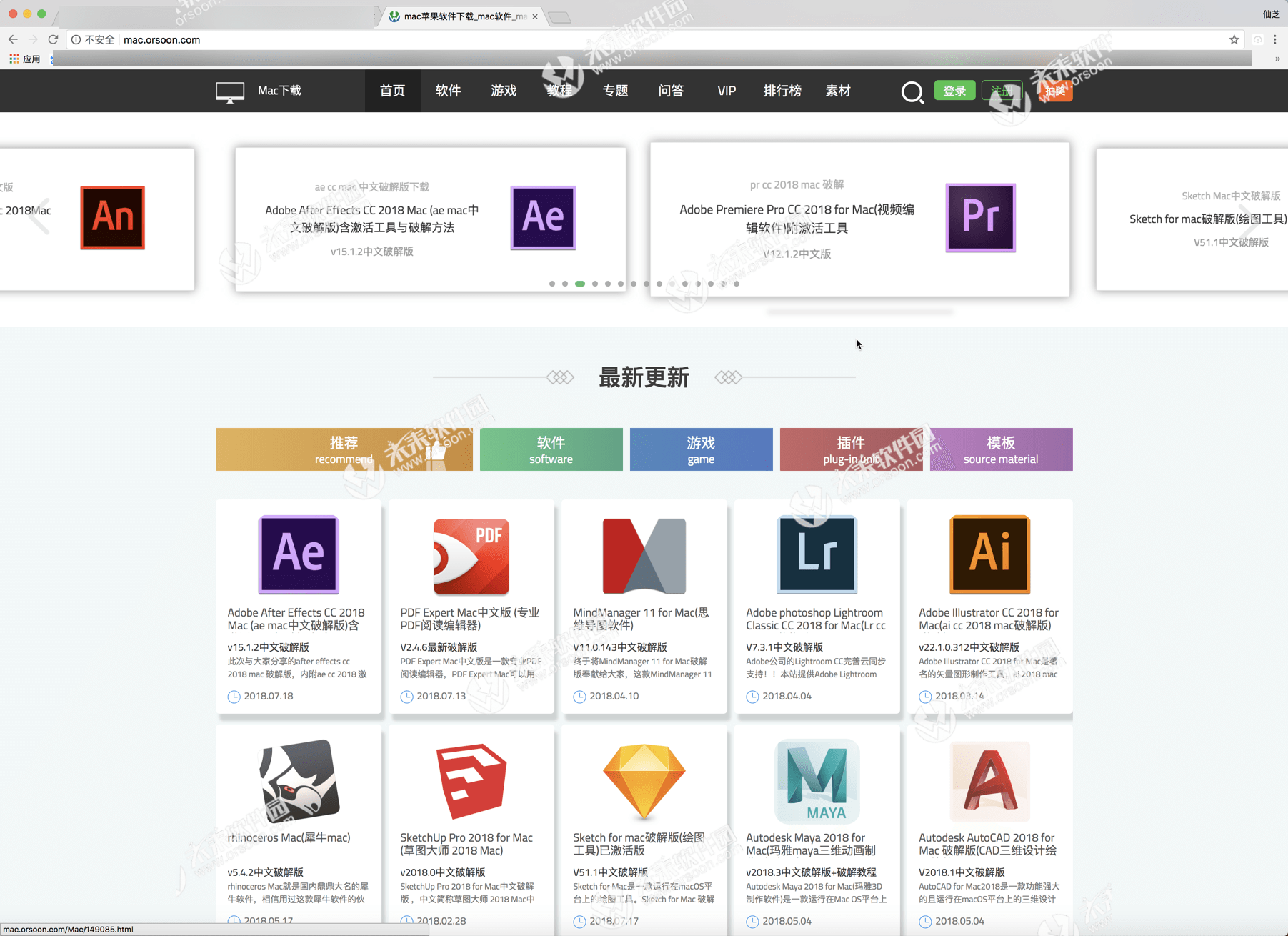Screen dimensions: 1288x936
Task: Click V2.4.6最新破解版 version text
Action: (x=439, y=647)
